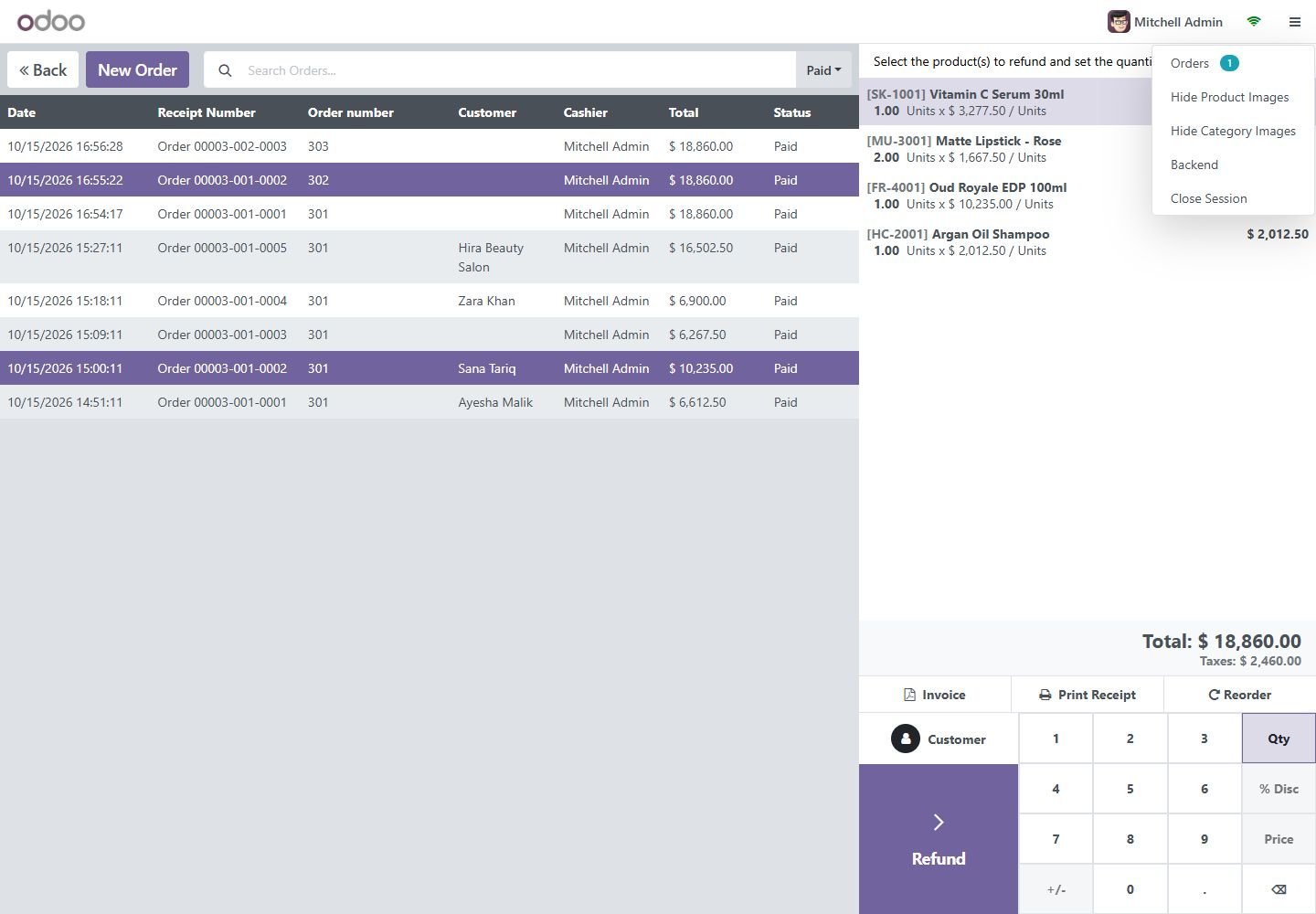Viewport: 1316px width, 914px height.
Task: Click the Customer column header
Action: pyautogui.click(x=487, y=112)
